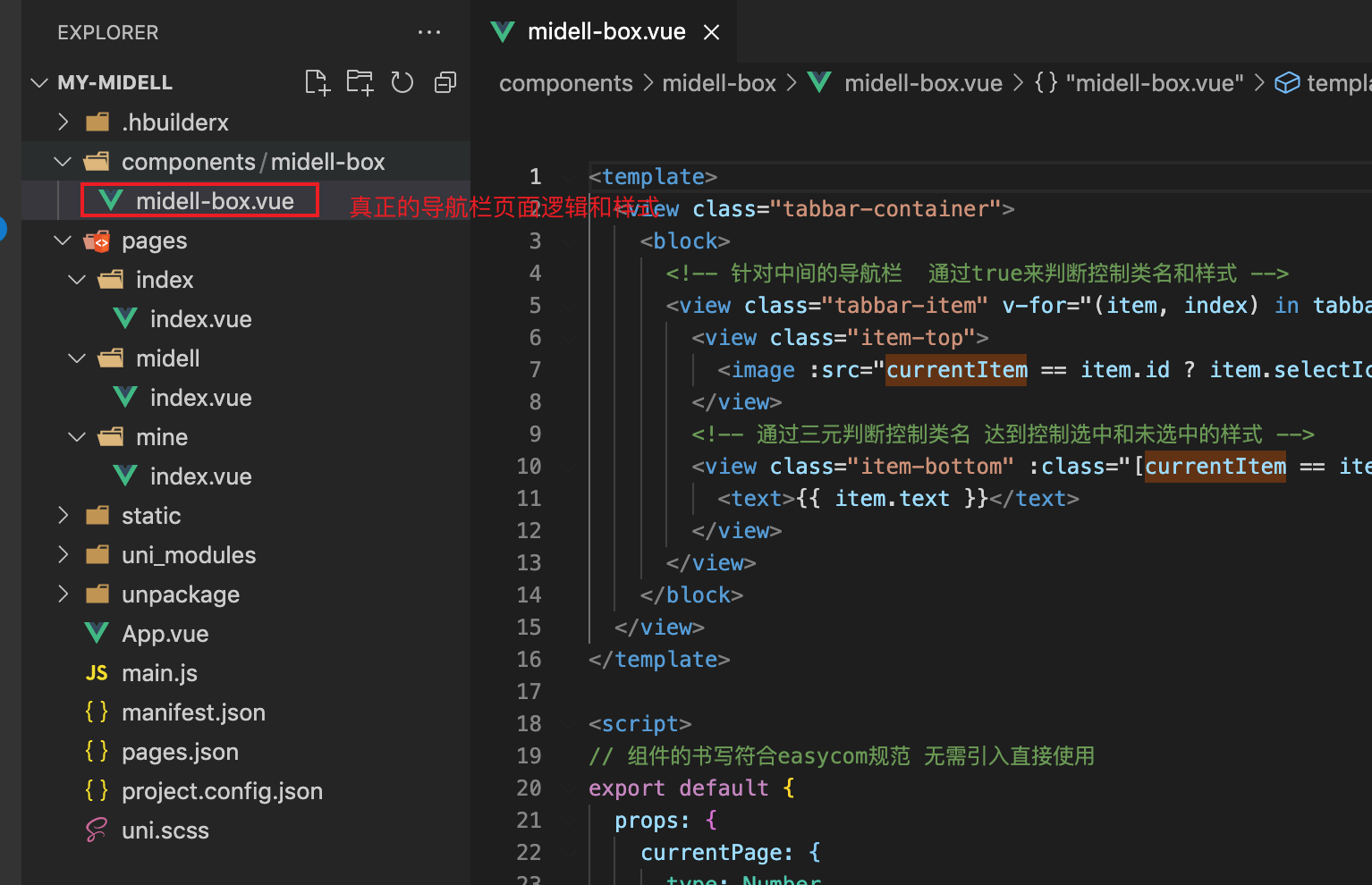Open index.vue inside the index folder

(x=200, y=318)
